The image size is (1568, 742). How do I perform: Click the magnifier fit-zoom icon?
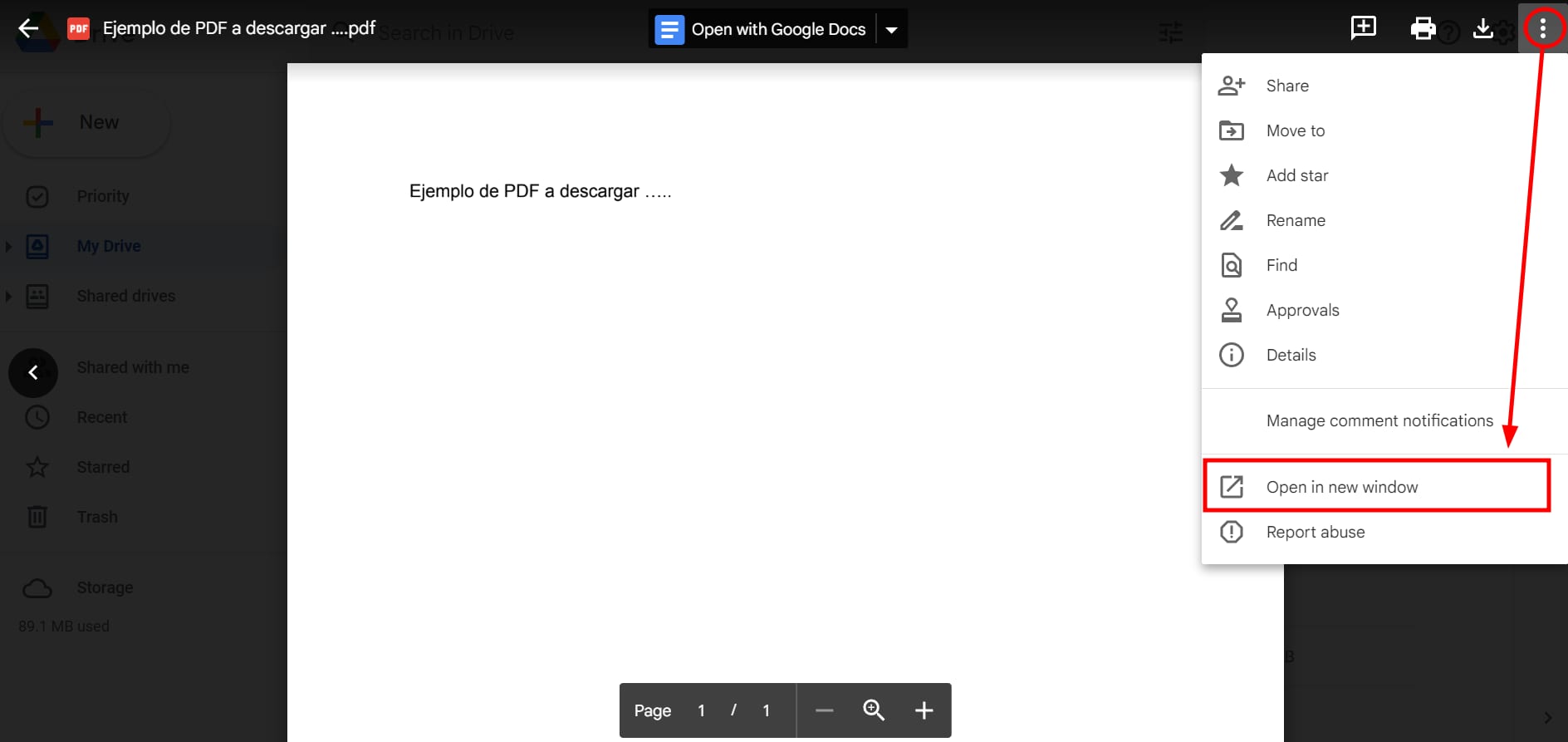[x=874, y=710]
